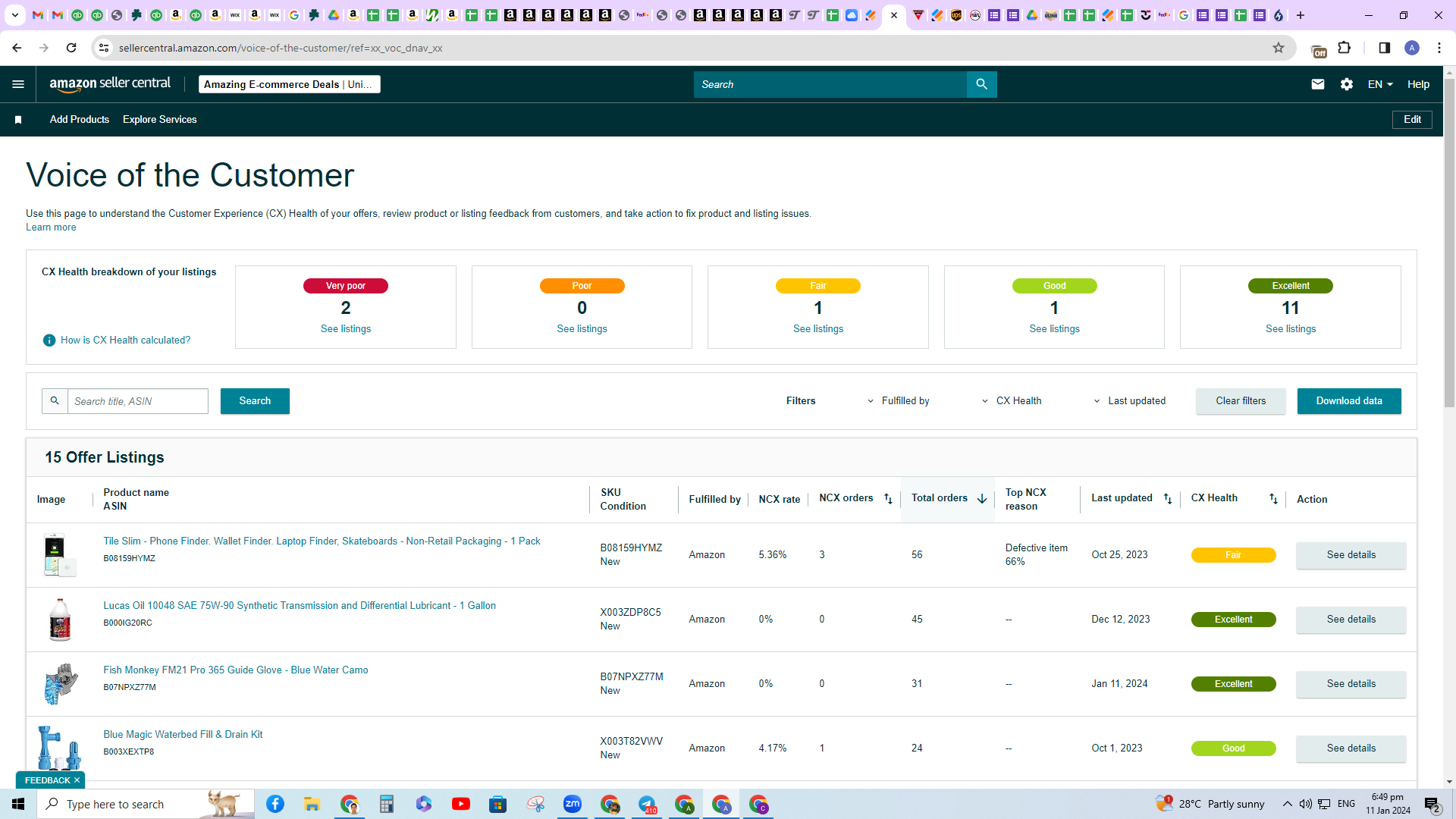The height and width of the screenshot is (819, 1456).
Task: Expand the Fulfilled by filter dropdown
Action: click(898, 401)
